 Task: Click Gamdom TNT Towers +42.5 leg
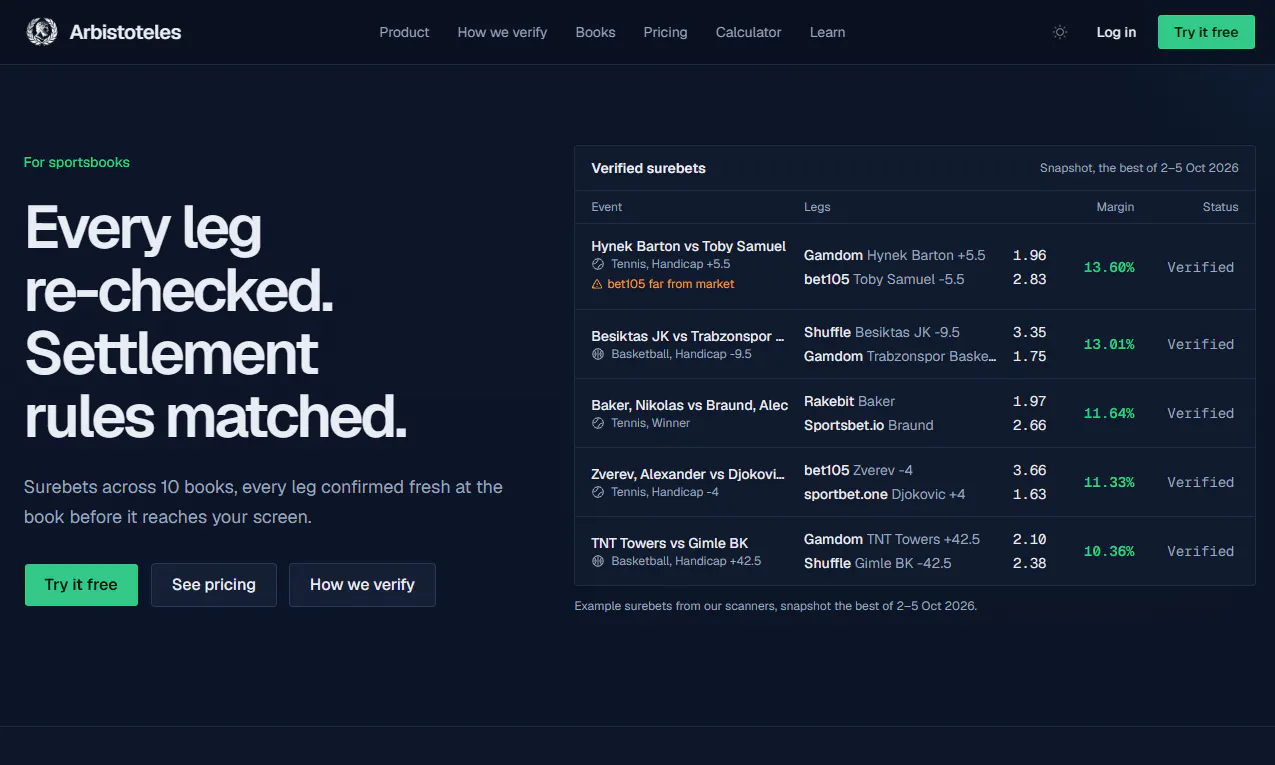(x=892, y=539)
